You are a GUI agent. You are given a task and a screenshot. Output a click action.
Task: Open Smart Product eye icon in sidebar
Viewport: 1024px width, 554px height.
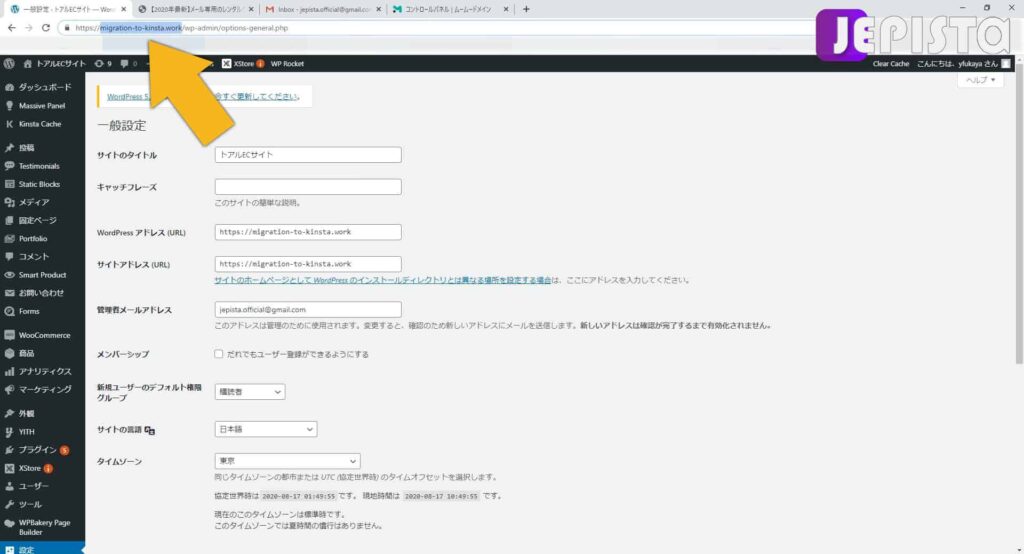pos(9,275)
